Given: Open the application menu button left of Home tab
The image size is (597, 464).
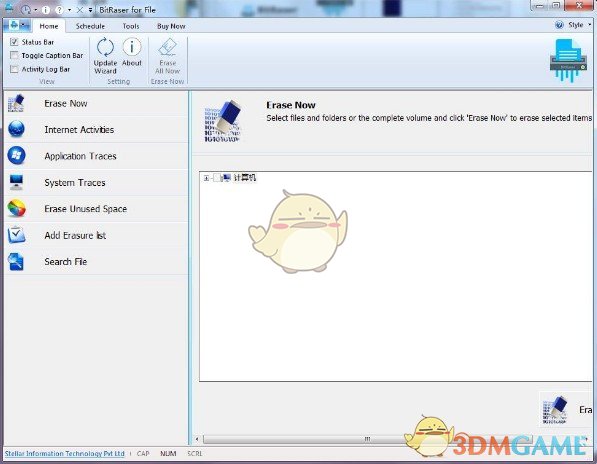Looking at the screenshot, I should (x=17, y=26).
